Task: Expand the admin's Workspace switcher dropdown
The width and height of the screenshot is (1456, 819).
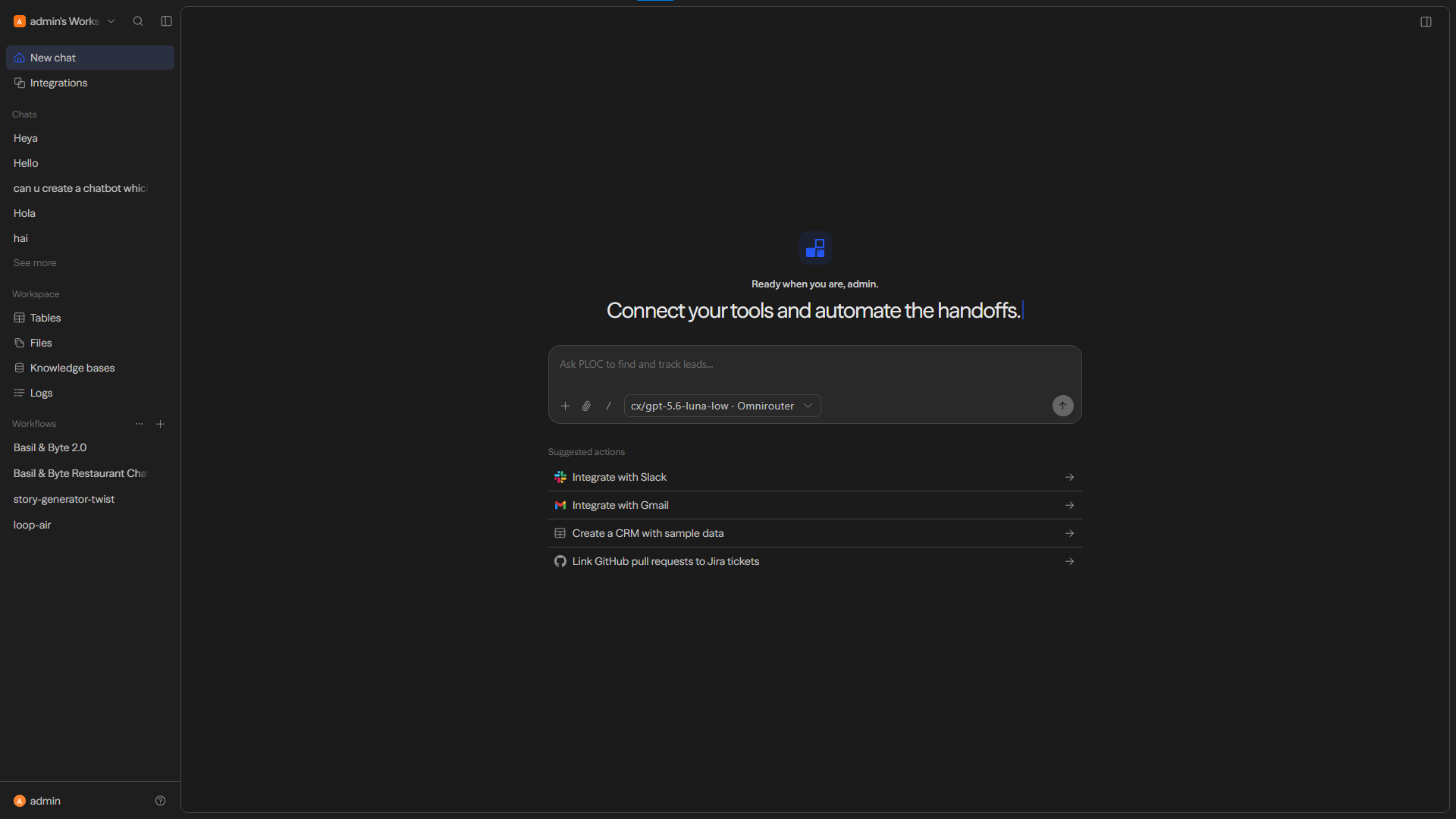Action: tap(65, 21)
